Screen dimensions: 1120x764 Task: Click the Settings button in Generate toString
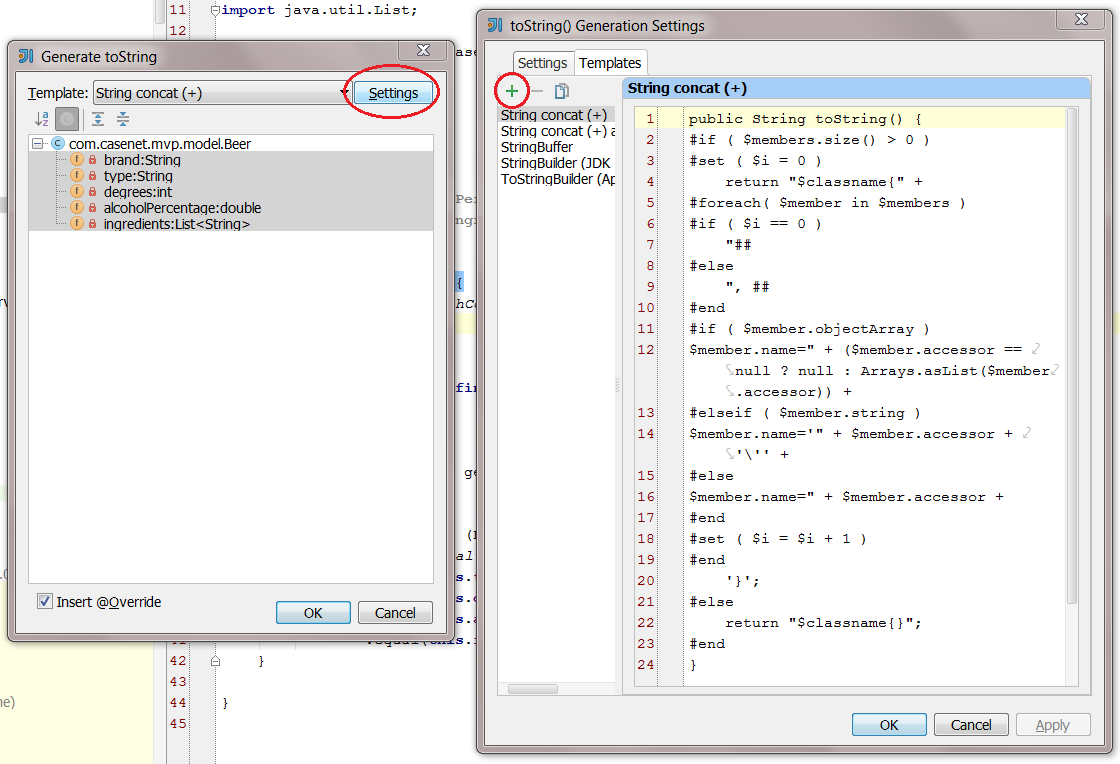coord(393,93)
